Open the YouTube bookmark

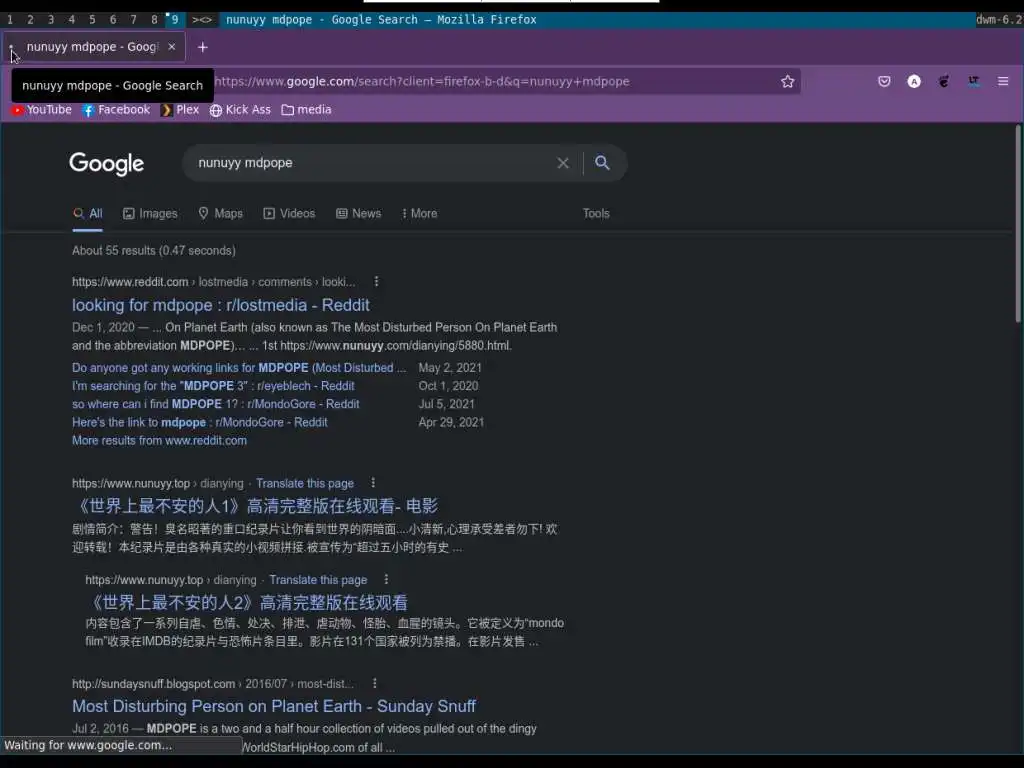pyautogui.click(x=42, y=110)
